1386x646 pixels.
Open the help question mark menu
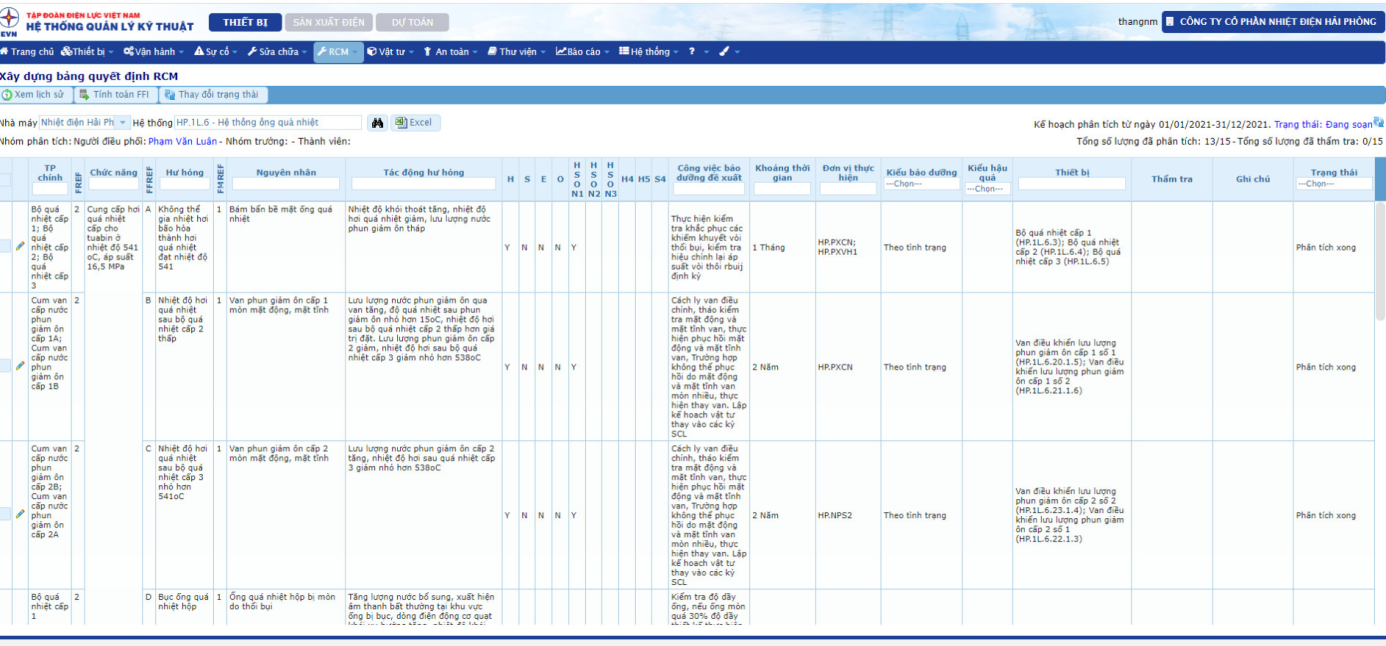pyautogui.click(x=695, y=52)
